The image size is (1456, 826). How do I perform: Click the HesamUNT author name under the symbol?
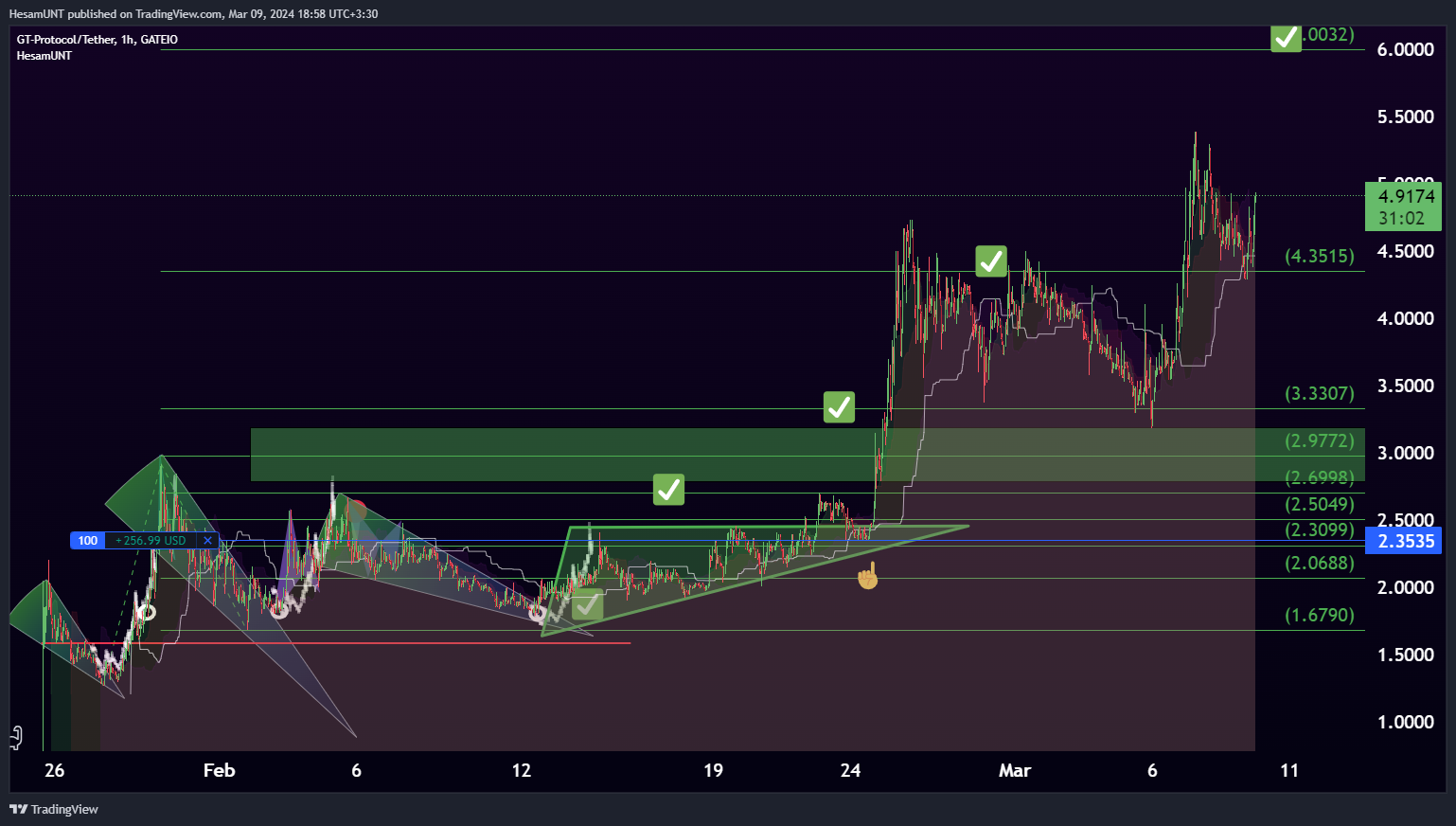(44, 56)
